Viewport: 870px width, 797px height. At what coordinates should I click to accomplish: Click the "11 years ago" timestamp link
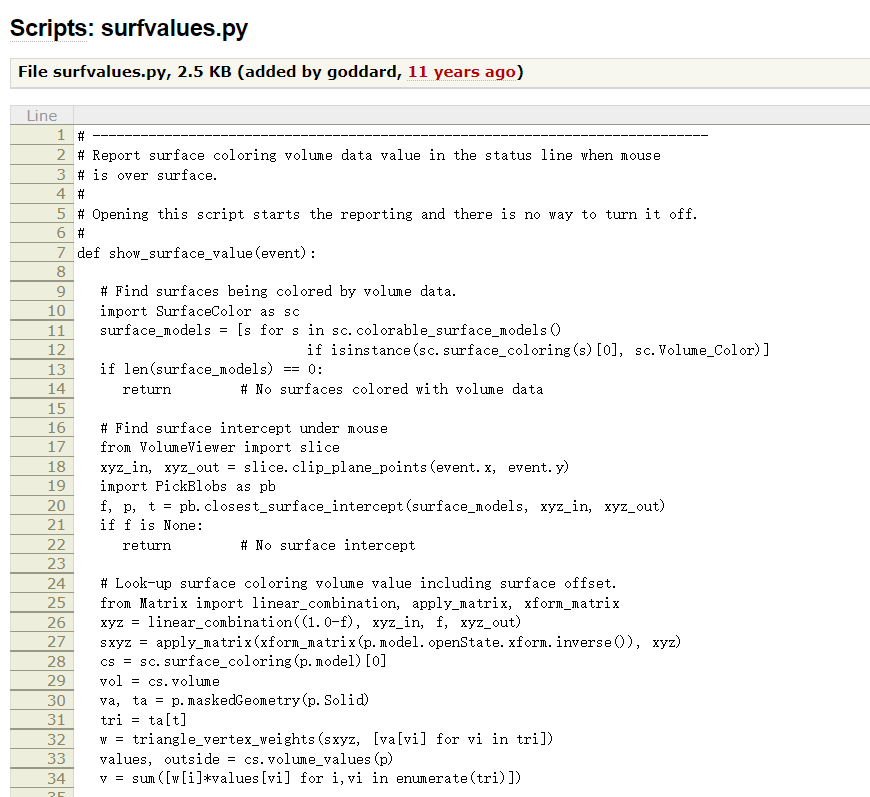point(462,72)
